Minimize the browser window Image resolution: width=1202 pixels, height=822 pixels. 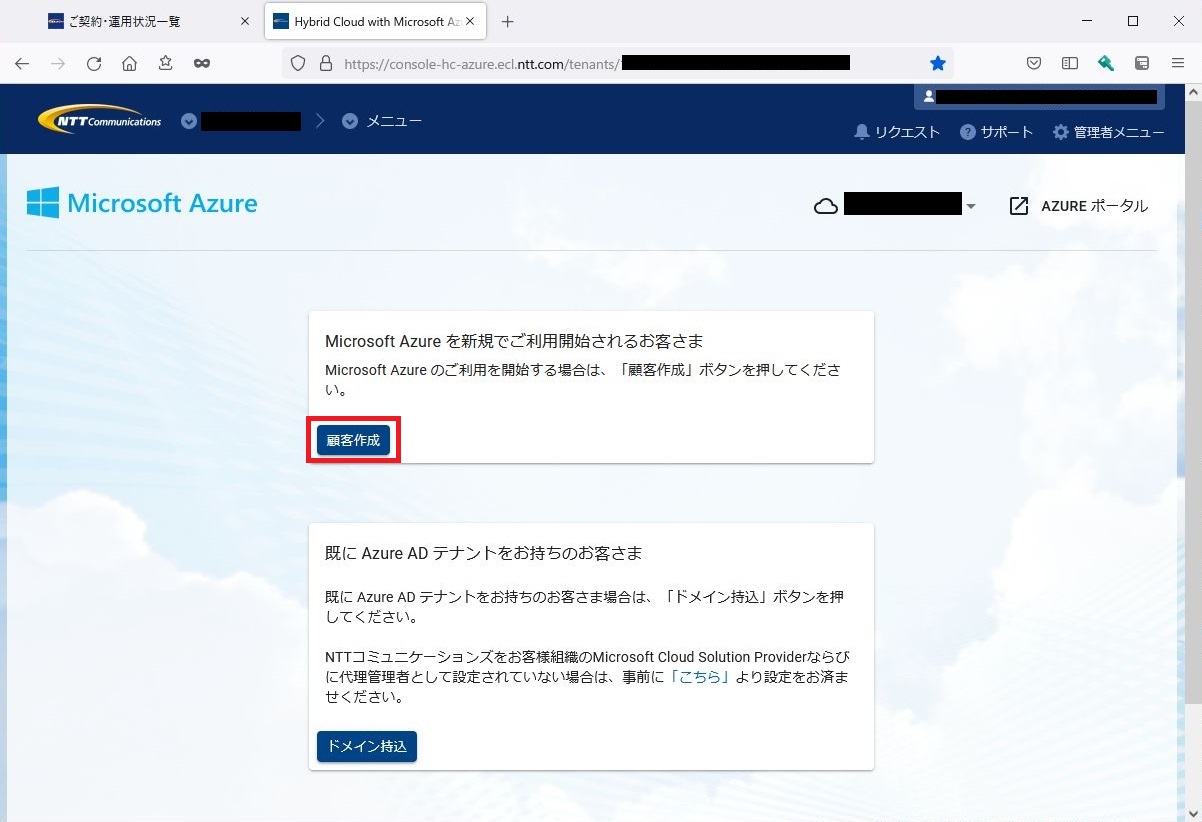pyautogui.click(x=1087, y=21)
